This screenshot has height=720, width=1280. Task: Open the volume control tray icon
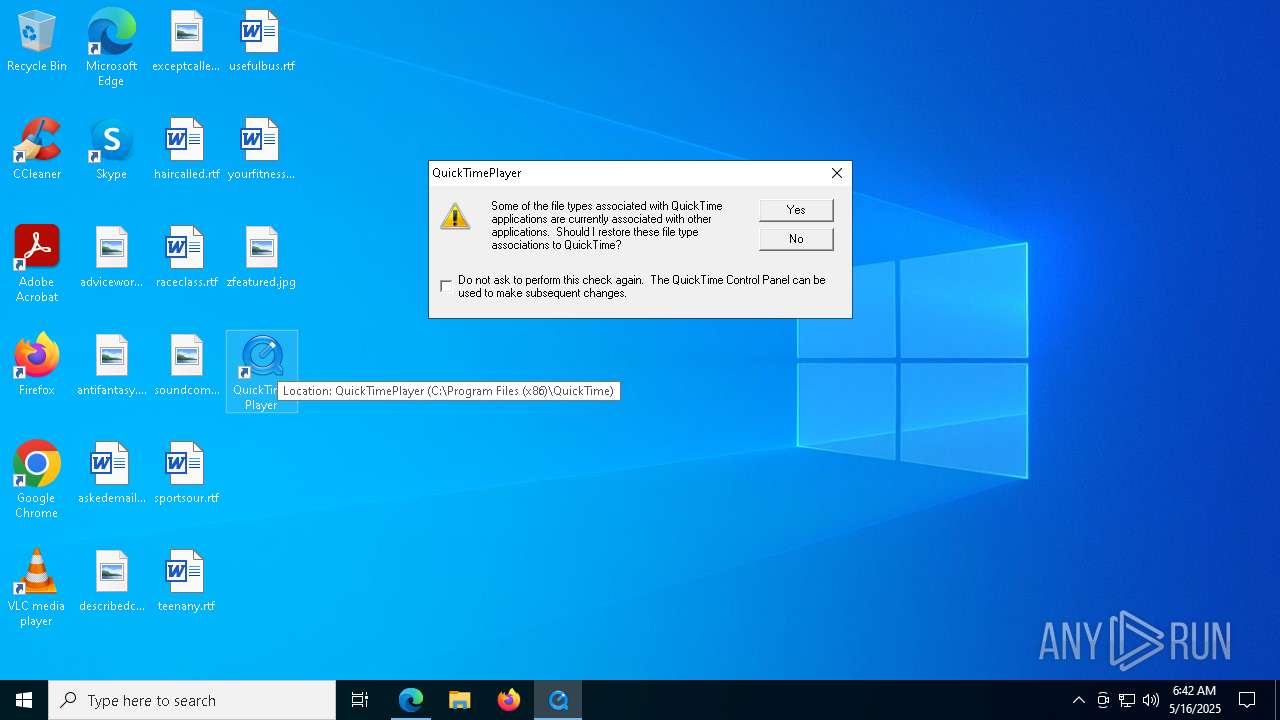click(x=1151, y=700)
